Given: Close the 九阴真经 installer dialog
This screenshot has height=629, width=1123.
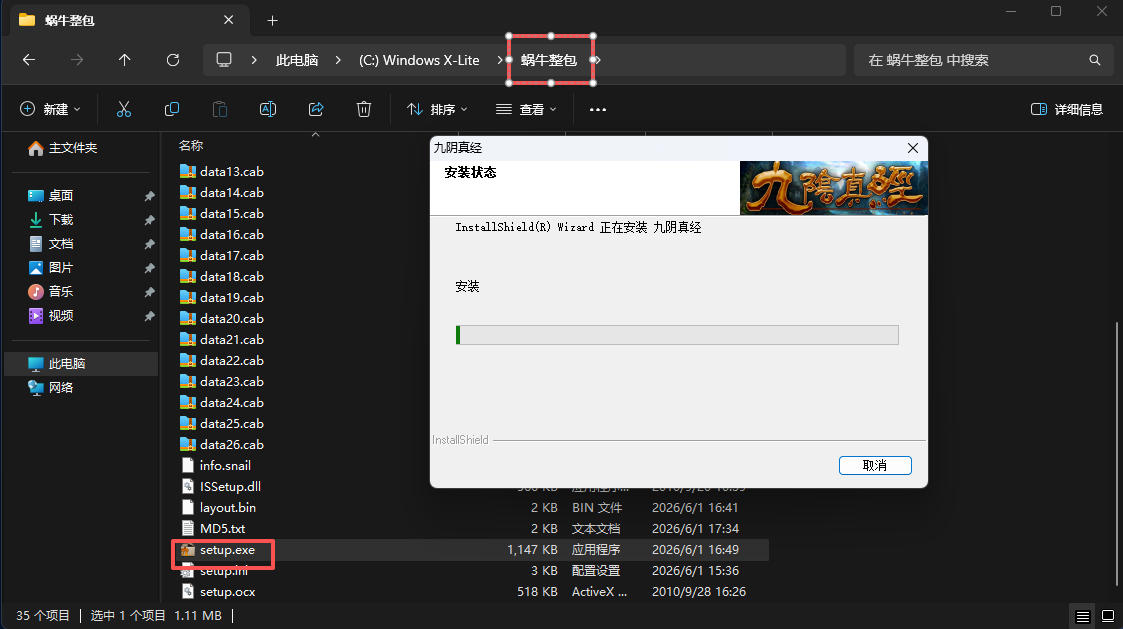Looking at the screenshot, I should [912, 148].
